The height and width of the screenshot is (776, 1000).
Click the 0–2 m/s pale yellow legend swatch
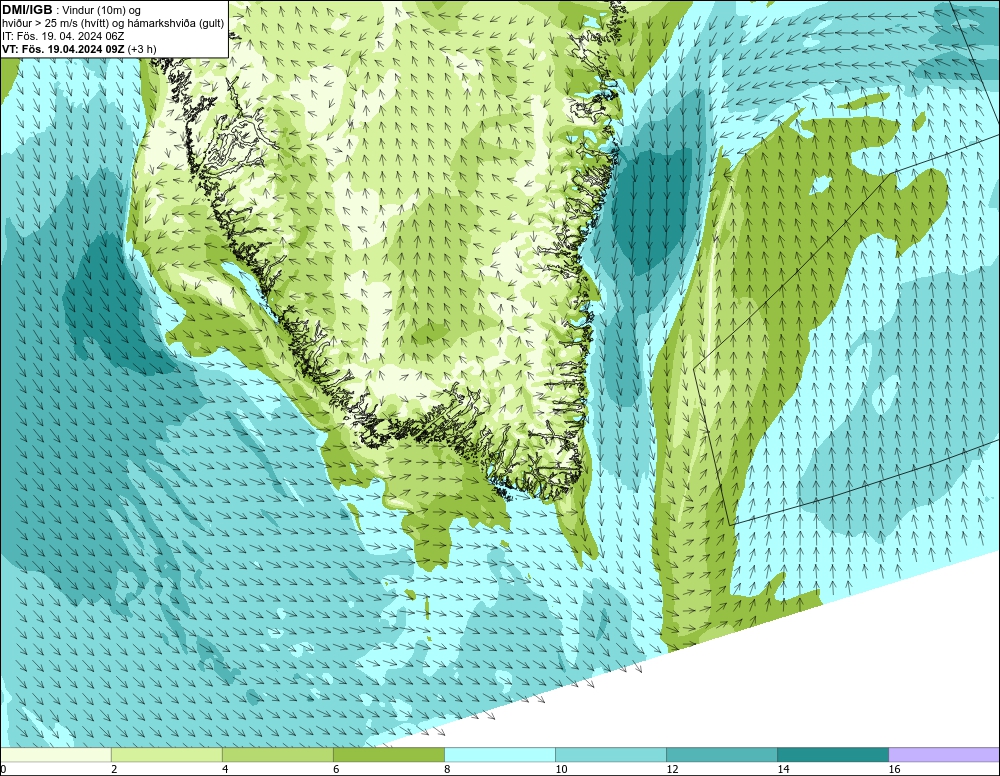(x=56, y=755)
